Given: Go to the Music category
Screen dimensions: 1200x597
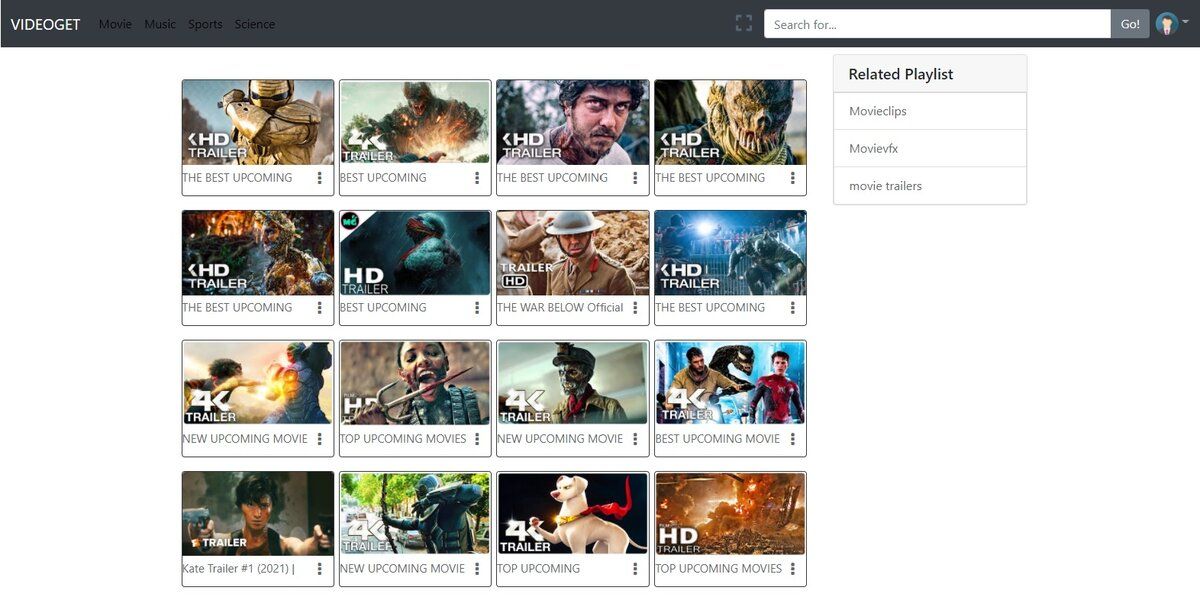Looking at the screenshot, I should click(x=160, y=24).
